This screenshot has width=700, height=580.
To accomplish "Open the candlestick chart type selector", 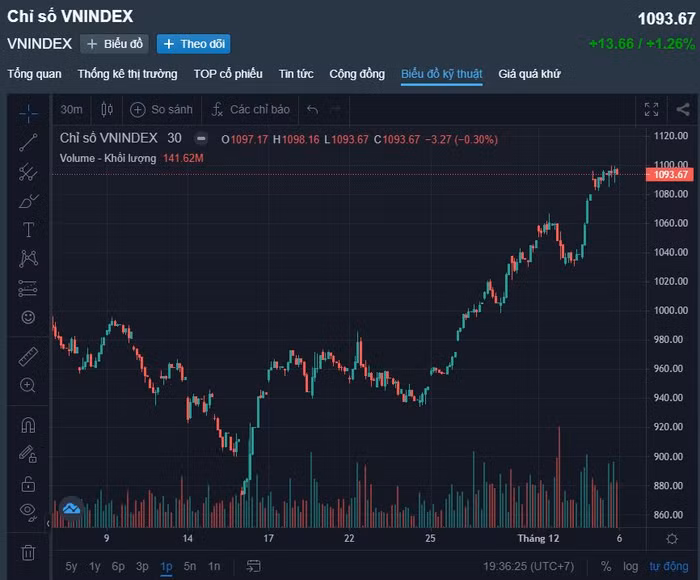I will coord(107,109).
